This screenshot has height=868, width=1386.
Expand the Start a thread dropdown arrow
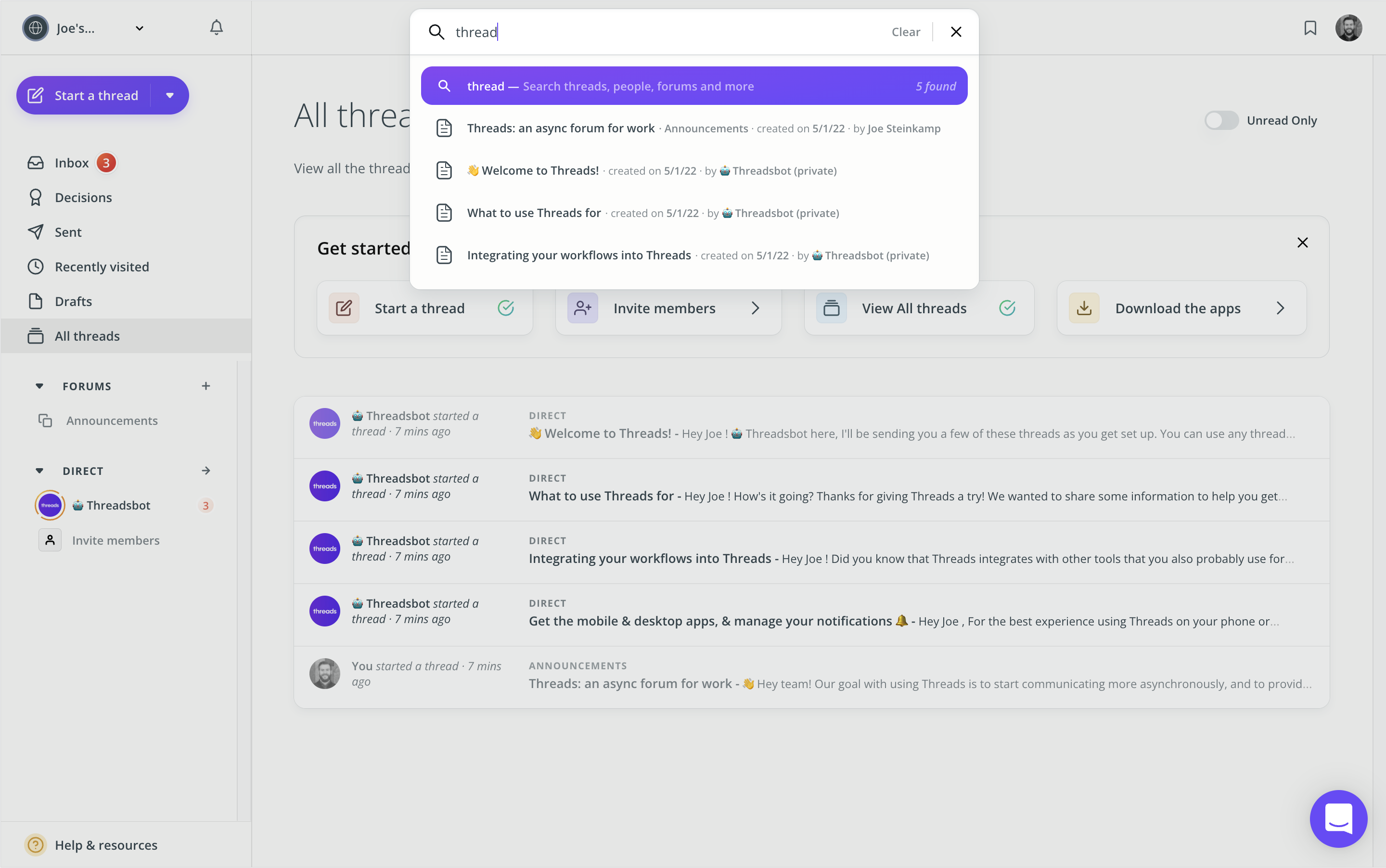(170, 95)
